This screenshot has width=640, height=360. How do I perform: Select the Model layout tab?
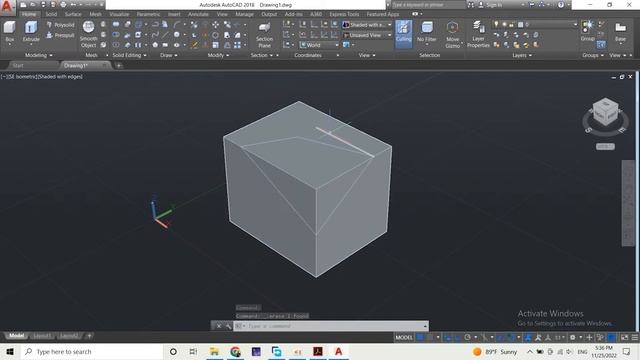click(16, 336)
